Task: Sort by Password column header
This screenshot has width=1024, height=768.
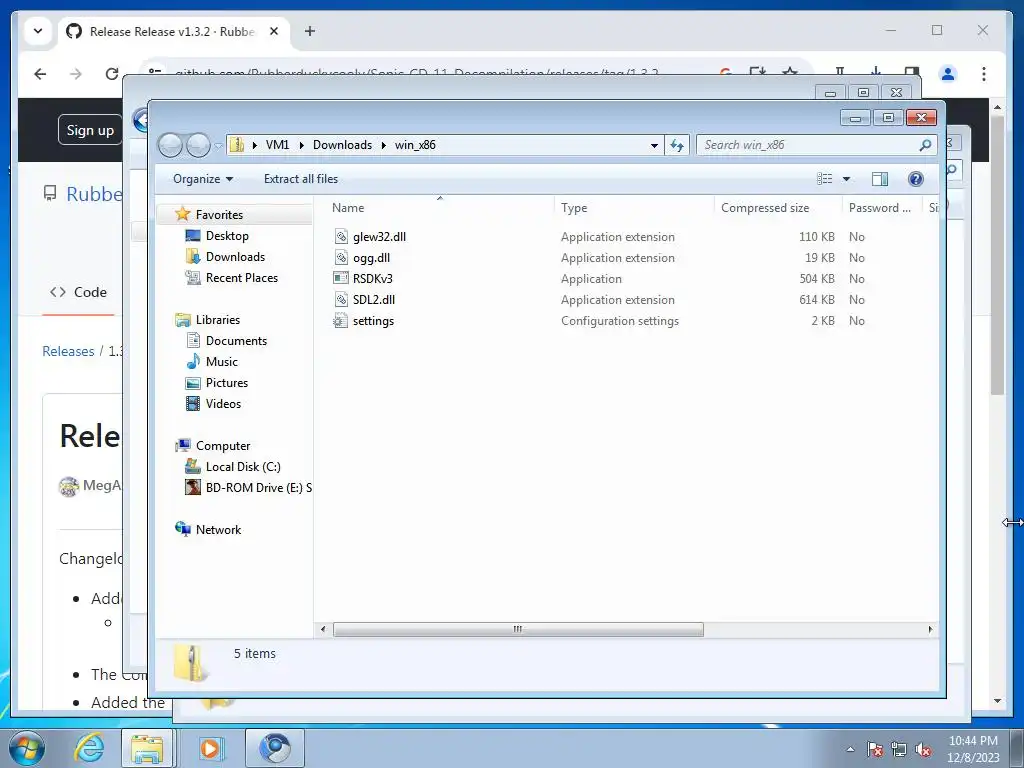Action: pyautogui.click(x=882, y=208)
